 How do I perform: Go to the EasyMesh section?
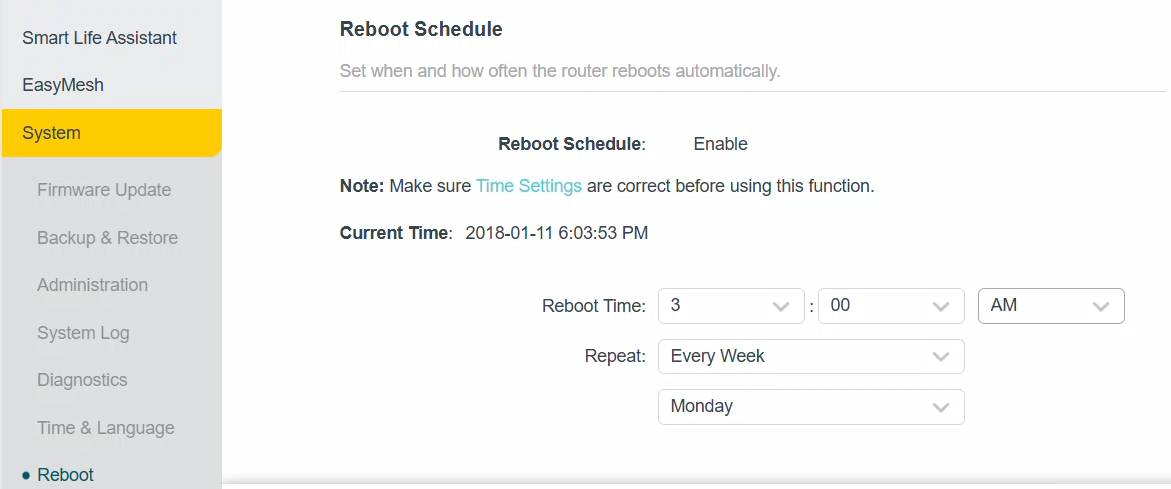[63, 85]
